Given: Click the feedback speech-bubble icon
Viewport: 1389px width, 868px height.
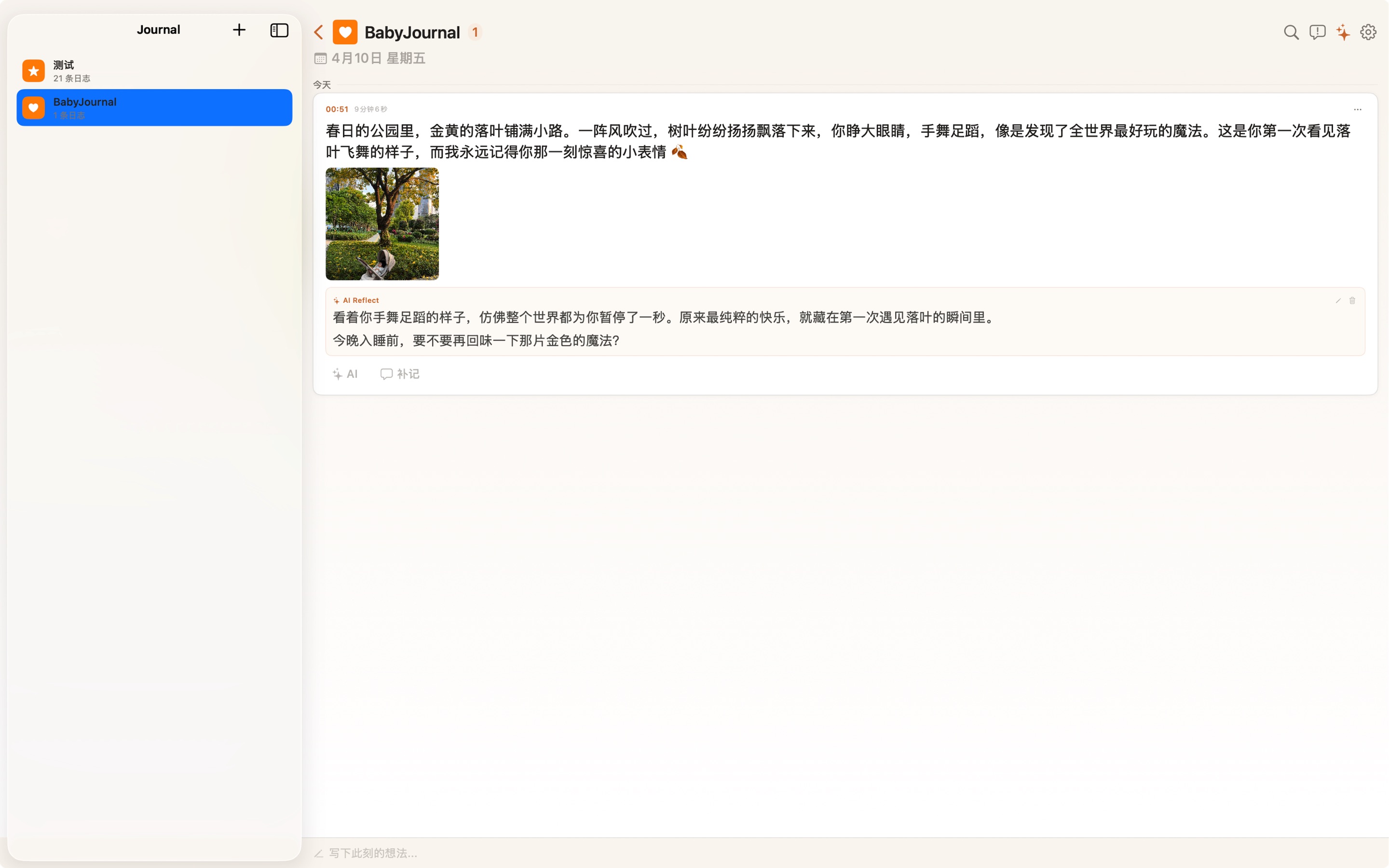Looking at the screenshot, I should [1317, 32].
